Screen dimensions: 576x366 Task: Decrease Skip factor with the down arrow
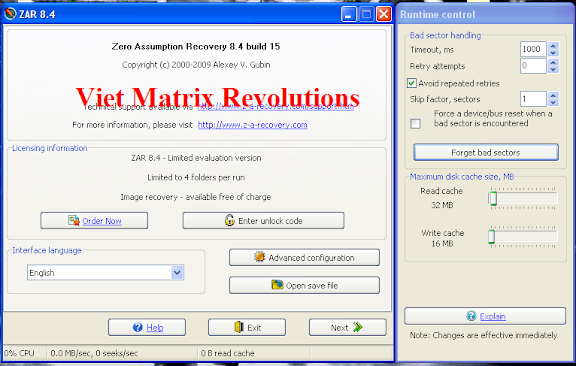553,103
